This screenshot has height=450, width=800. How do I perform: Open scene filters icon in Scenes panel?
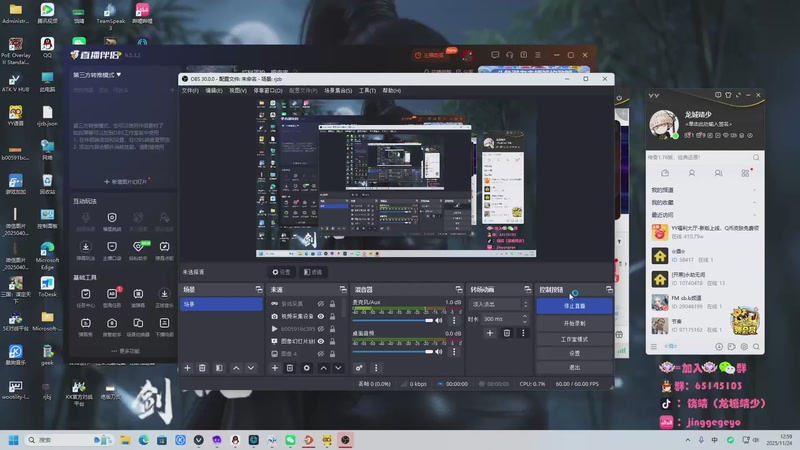click(x=219, y=368)
